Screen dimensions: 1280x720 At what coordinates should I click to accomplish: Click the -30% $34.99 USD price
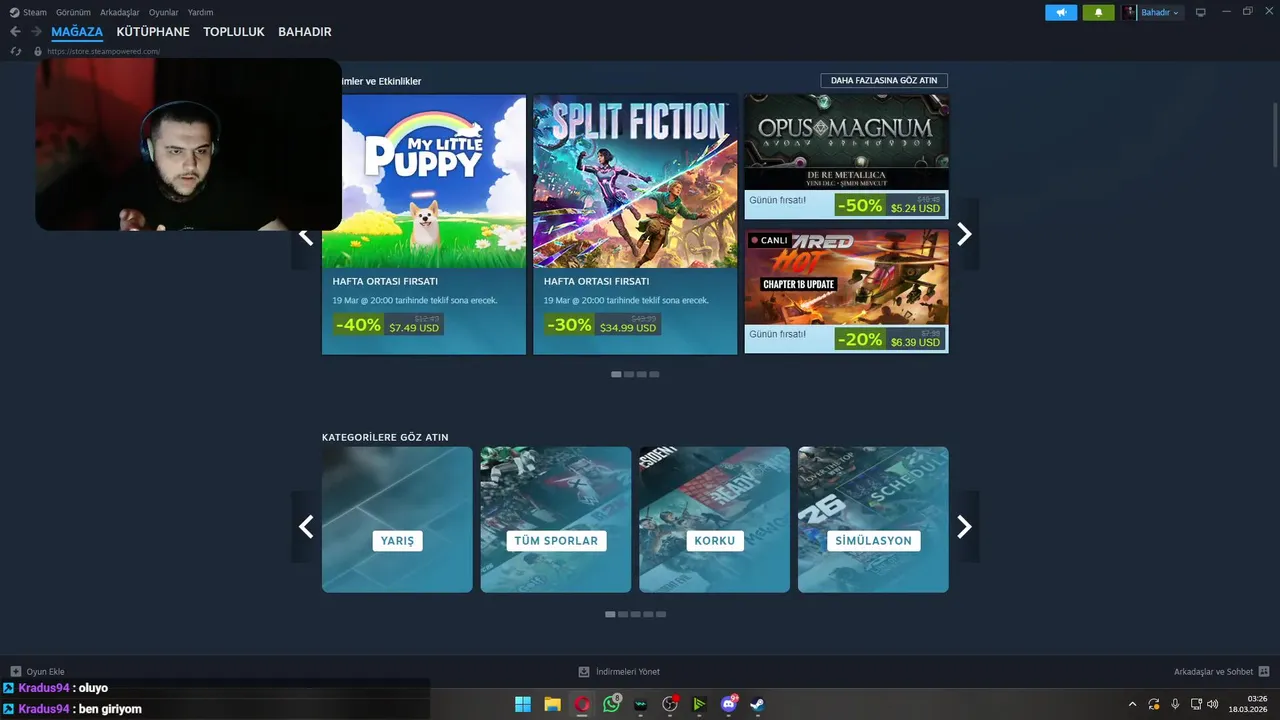602,325
